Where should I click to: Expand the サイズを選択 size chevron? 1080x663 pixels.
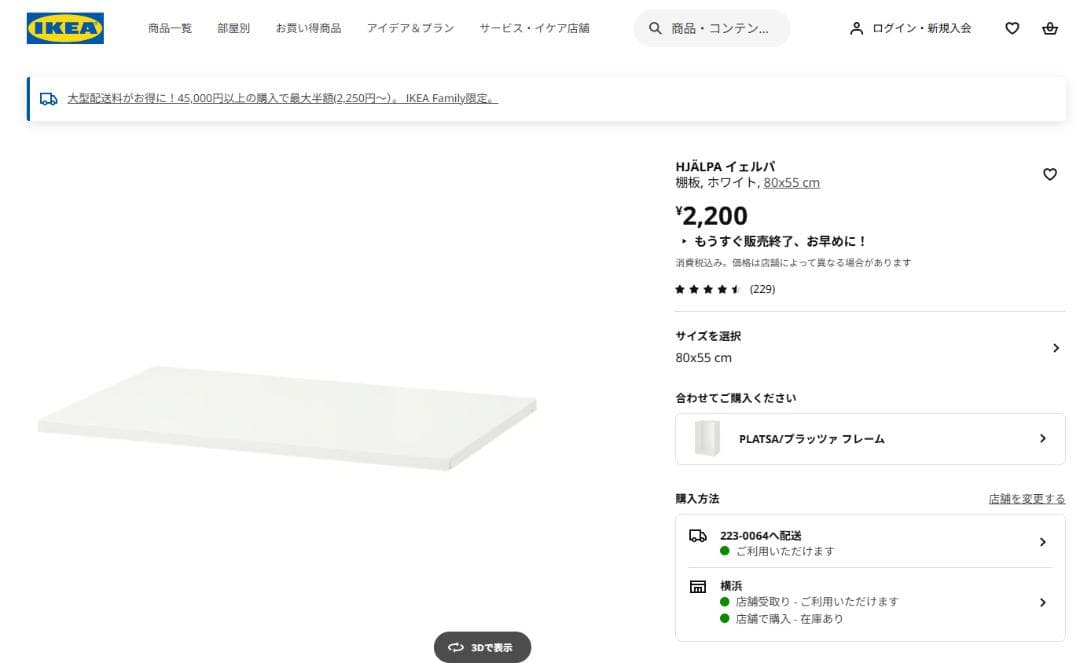(1055, 347)
